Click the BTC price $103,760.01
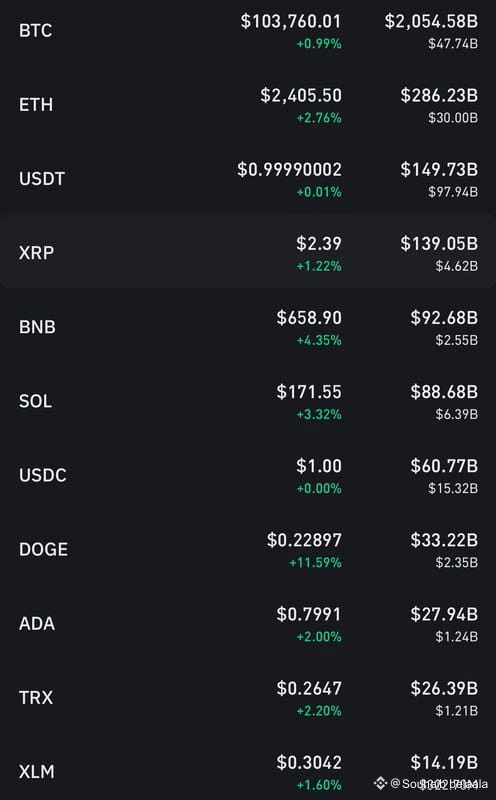The height and width of the screenshot is (800, 496). pos(291,22)
